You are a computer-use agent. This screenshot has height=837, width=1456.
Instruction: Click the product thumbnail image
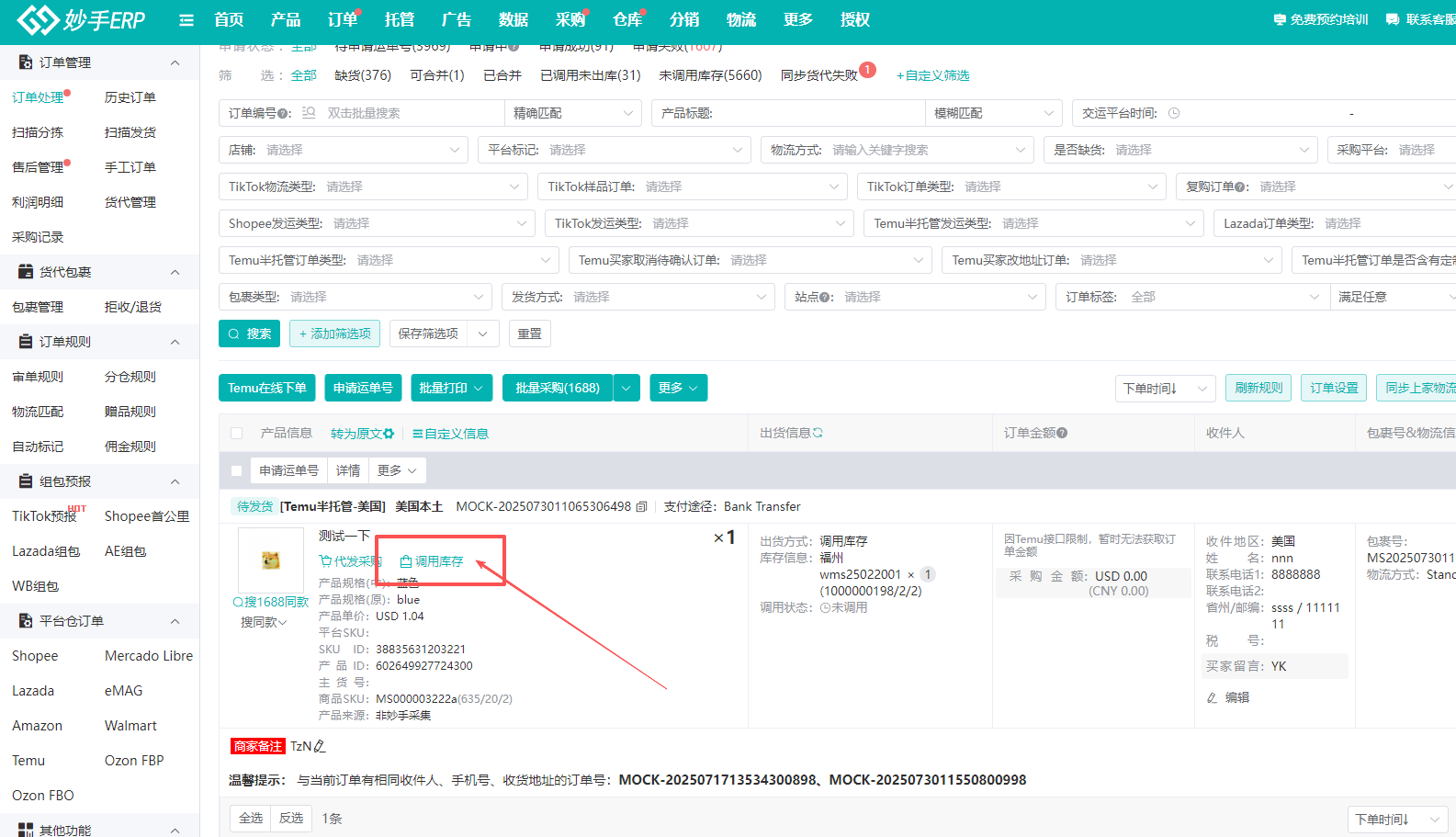271,560
